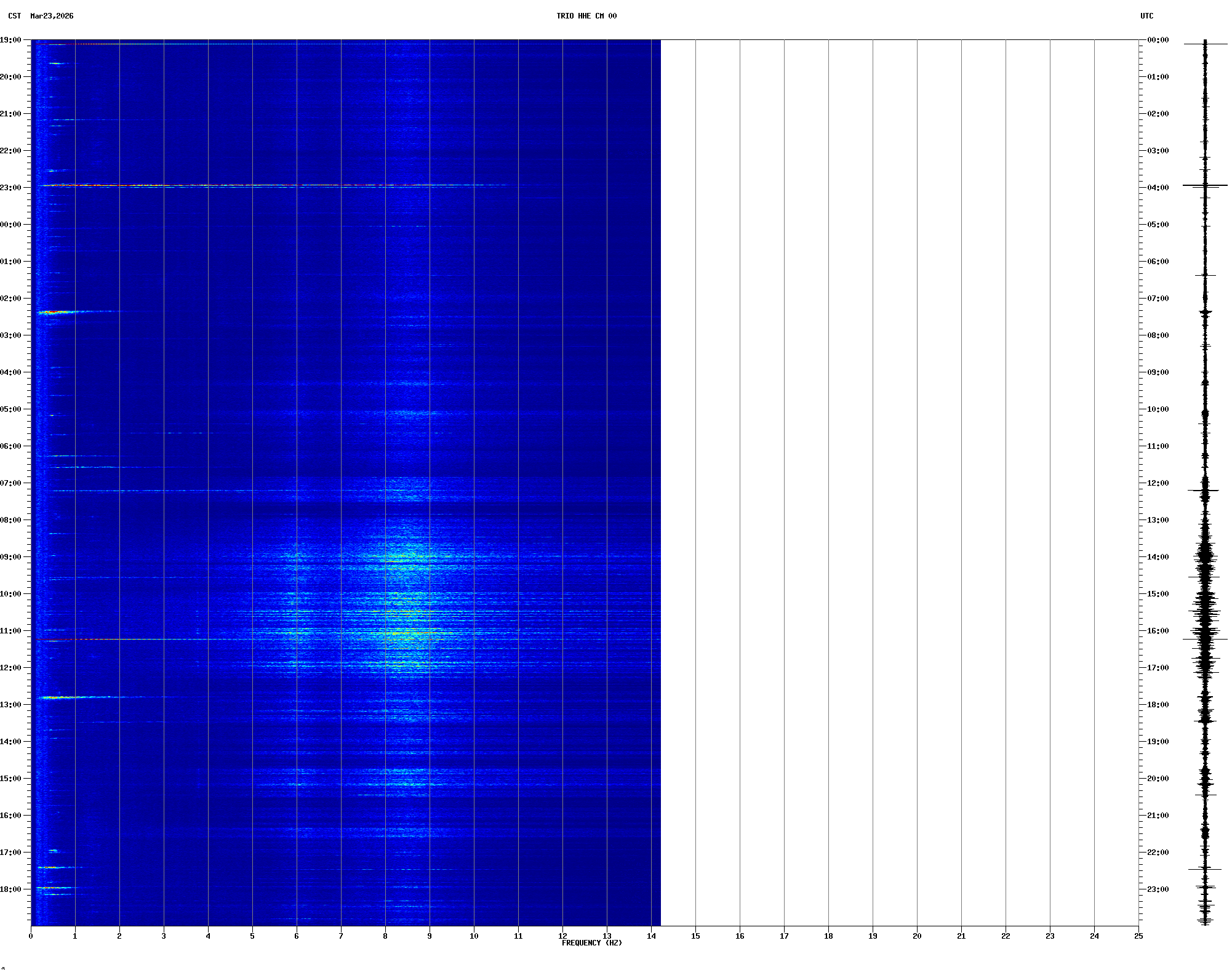
Task: Click the Mar23,2026 date label
Action: pyautogui.click(x=52, y=16)
